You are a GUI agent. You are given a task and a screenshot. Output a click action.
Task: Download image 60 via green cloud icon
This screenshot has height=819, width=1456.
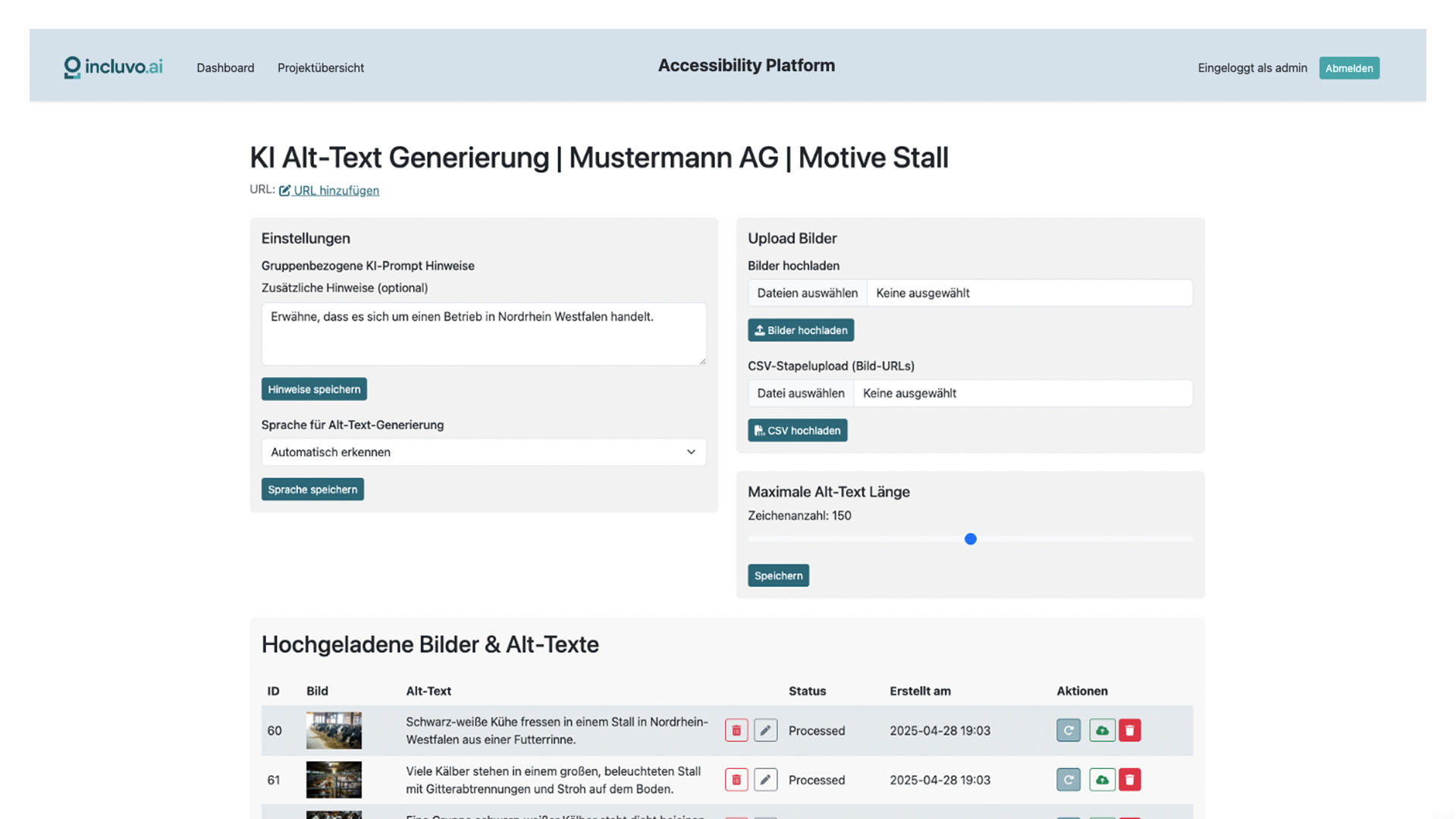[x=1101, y=730]
